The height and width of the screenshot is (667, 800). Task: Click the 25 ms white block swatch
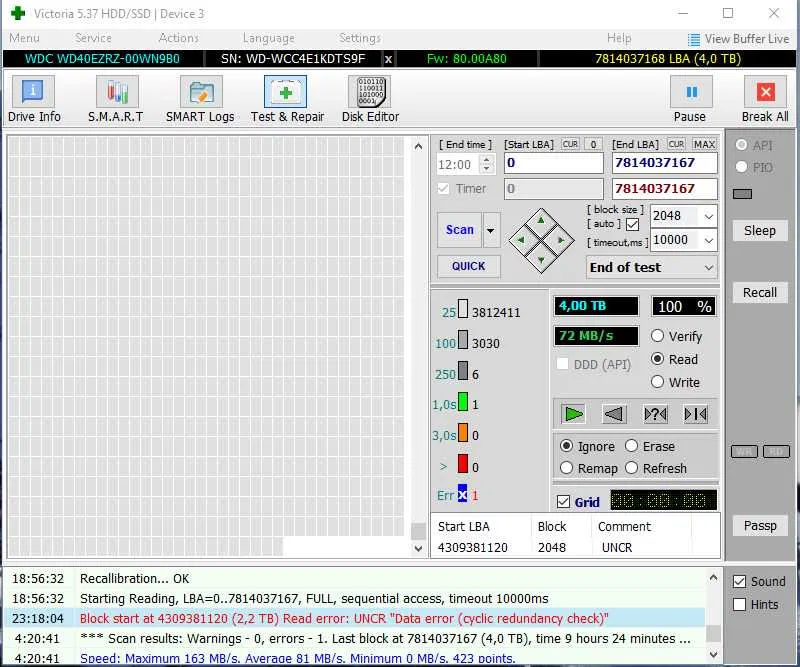[463, 309]
